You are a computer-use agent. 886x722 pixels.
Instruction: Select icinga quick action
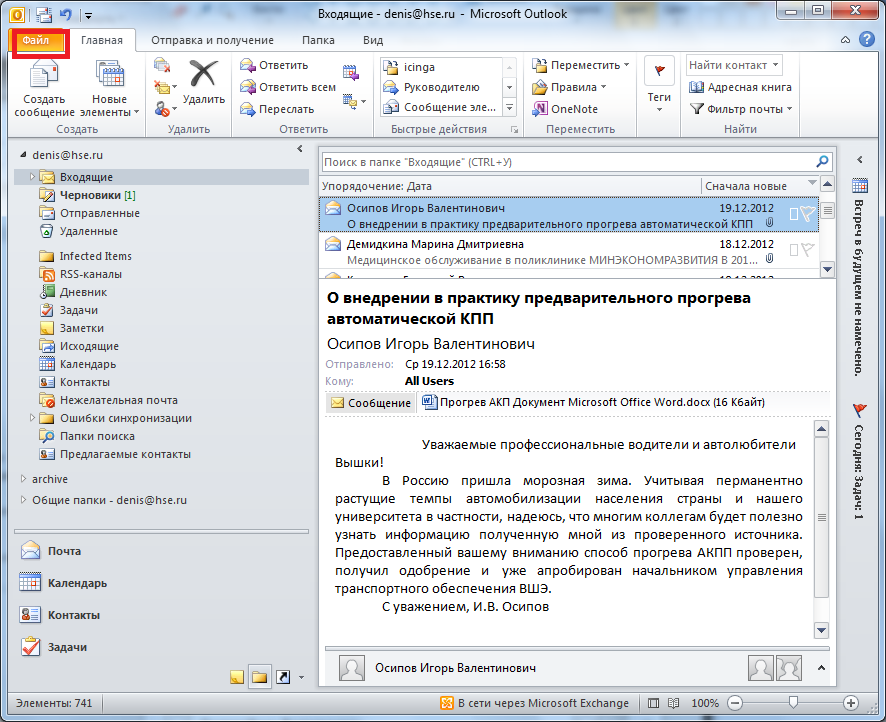pyautogui.click(x=441, y=67)
